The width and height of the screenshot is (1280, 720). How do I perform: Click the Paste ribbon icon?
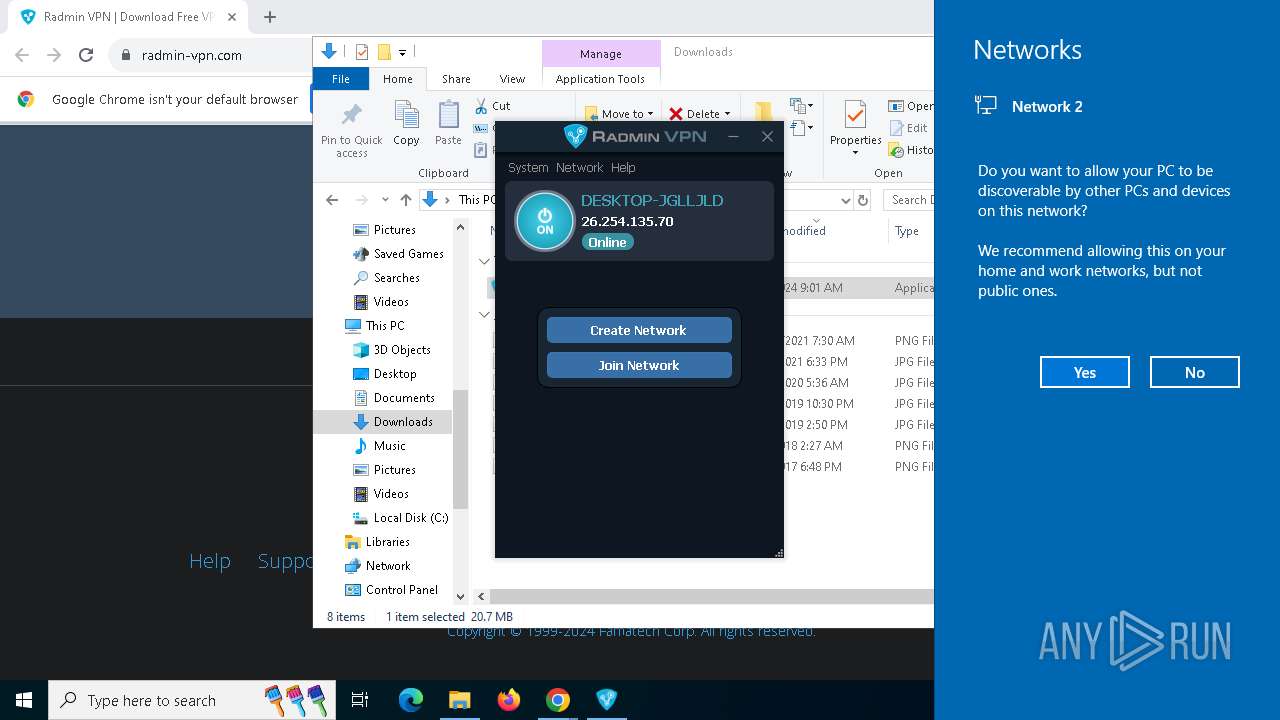pyautogui.click(x=448, y=114)
